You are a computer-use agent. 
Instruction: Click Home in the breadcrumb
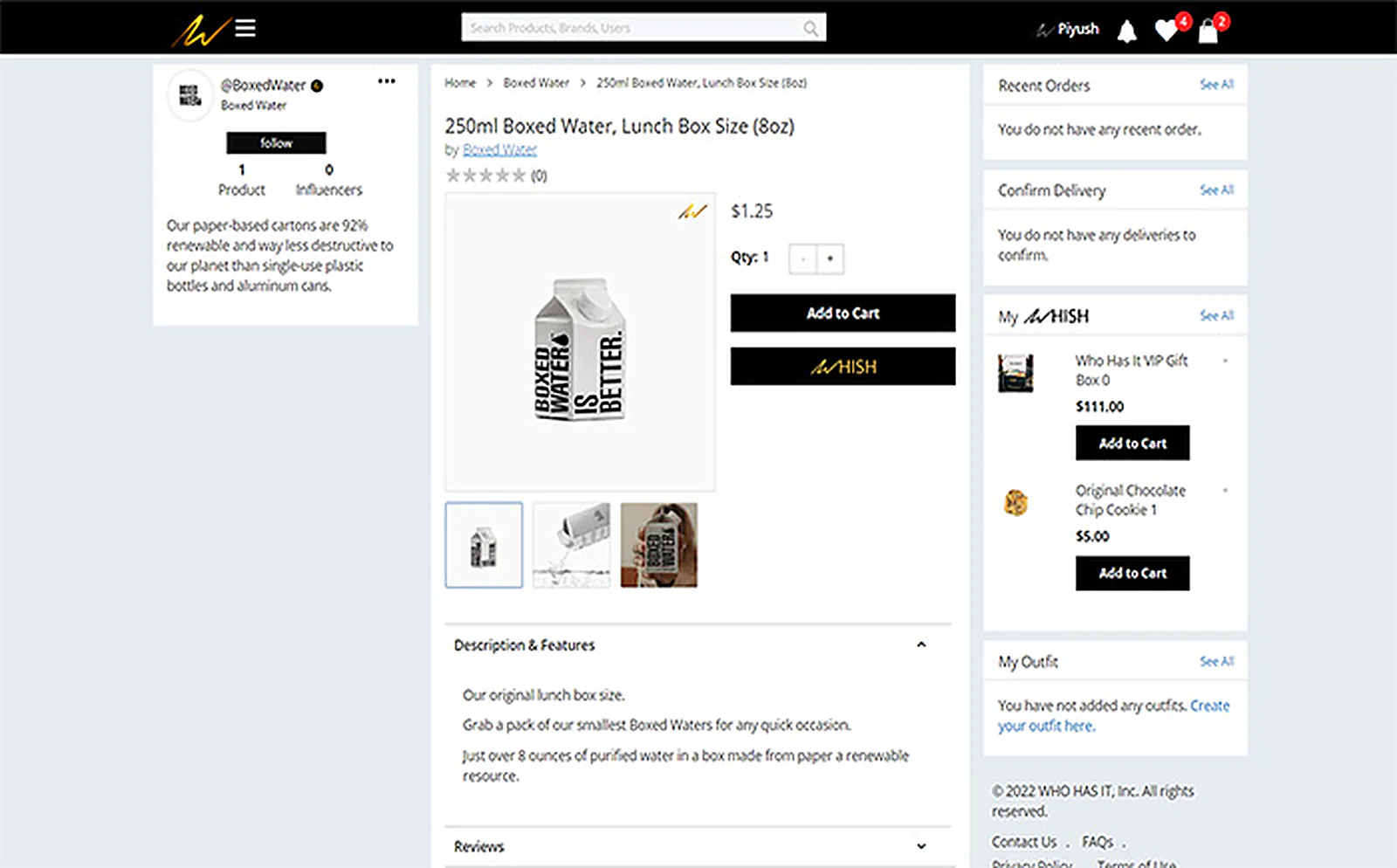[460, 83]
